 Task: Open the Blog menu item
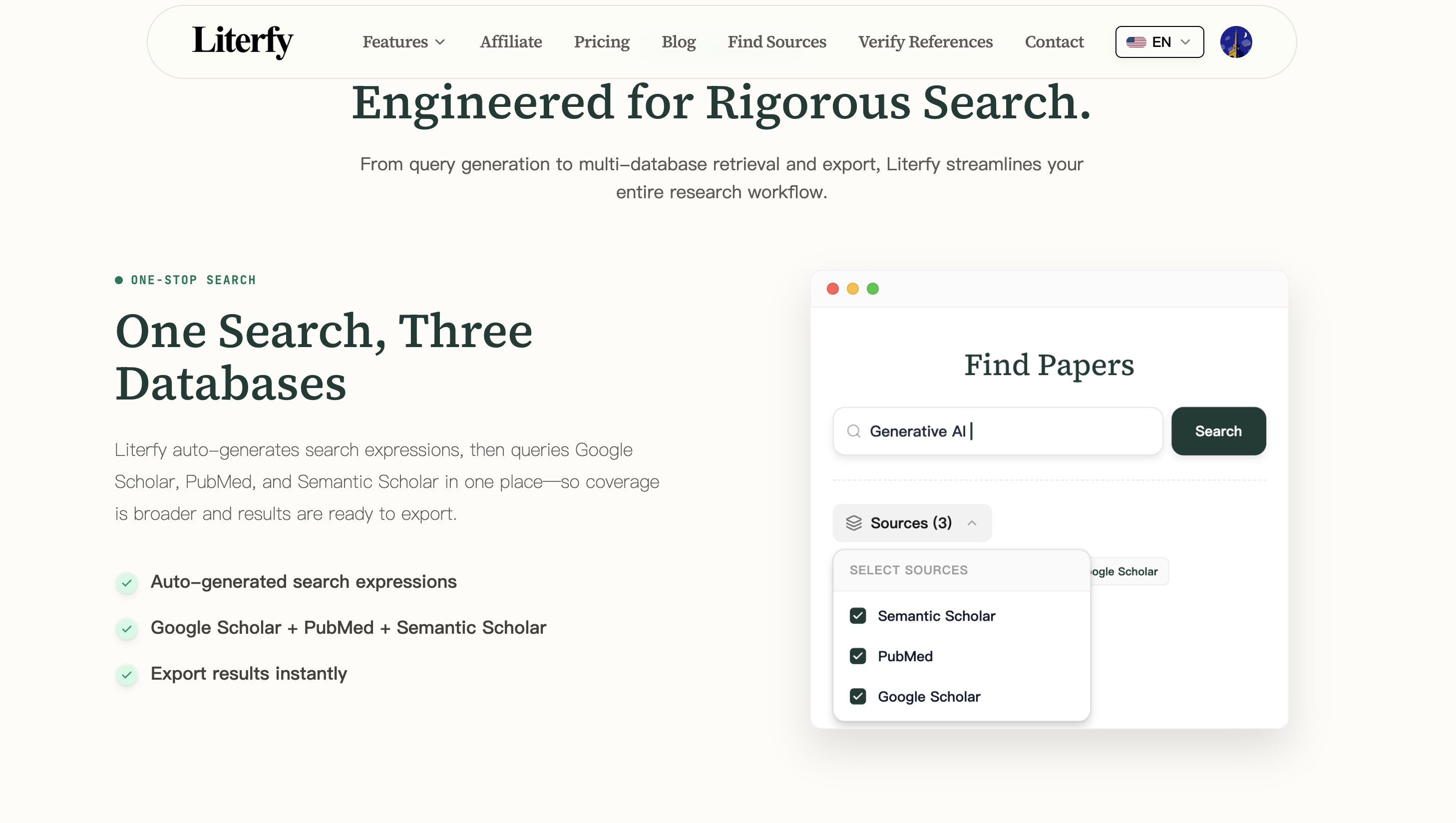point(678,42)
